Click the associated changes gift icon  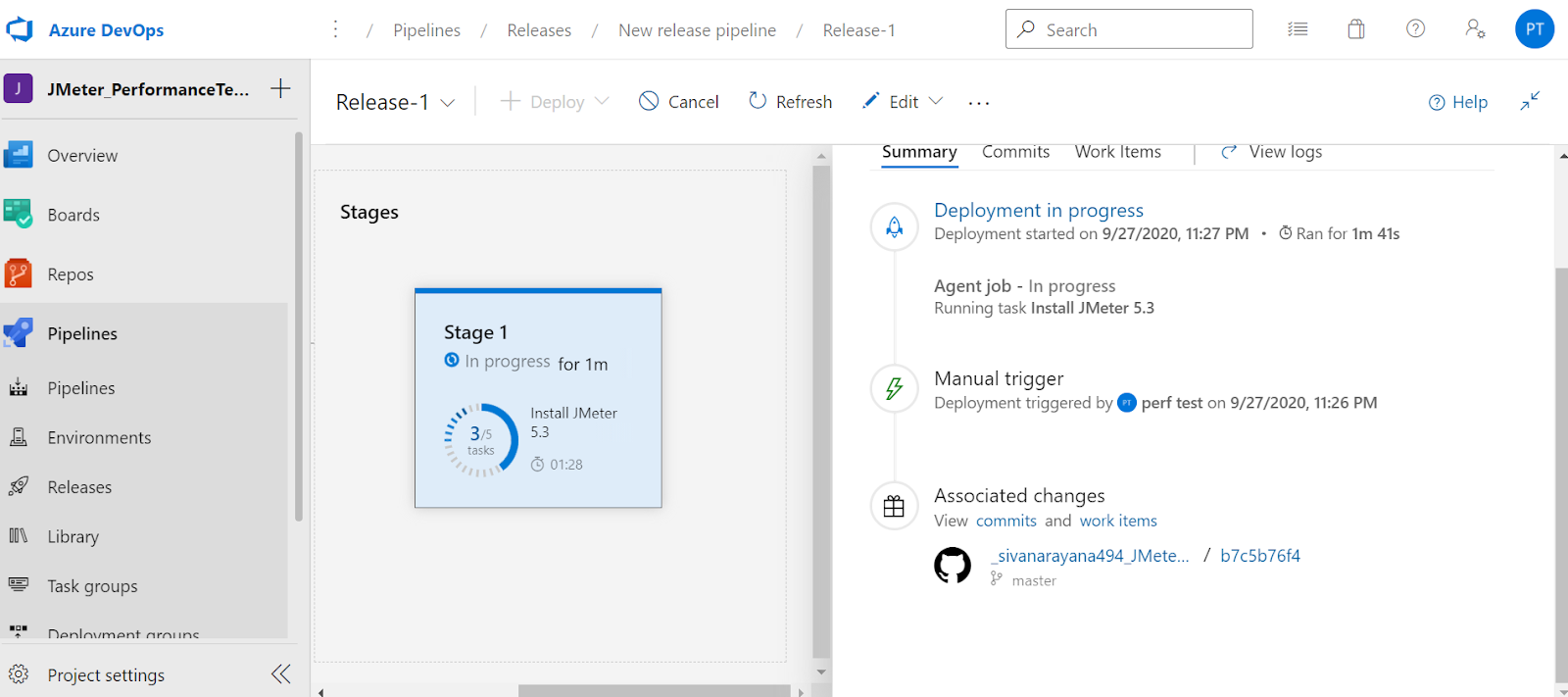(894, 506)
